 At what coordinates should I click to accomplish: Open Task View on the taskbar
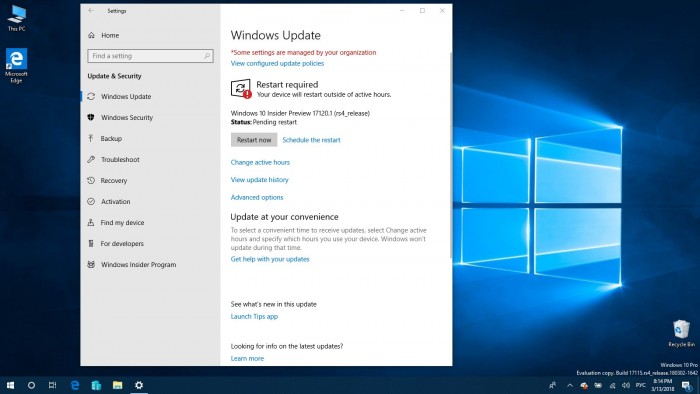pos(52,385)
